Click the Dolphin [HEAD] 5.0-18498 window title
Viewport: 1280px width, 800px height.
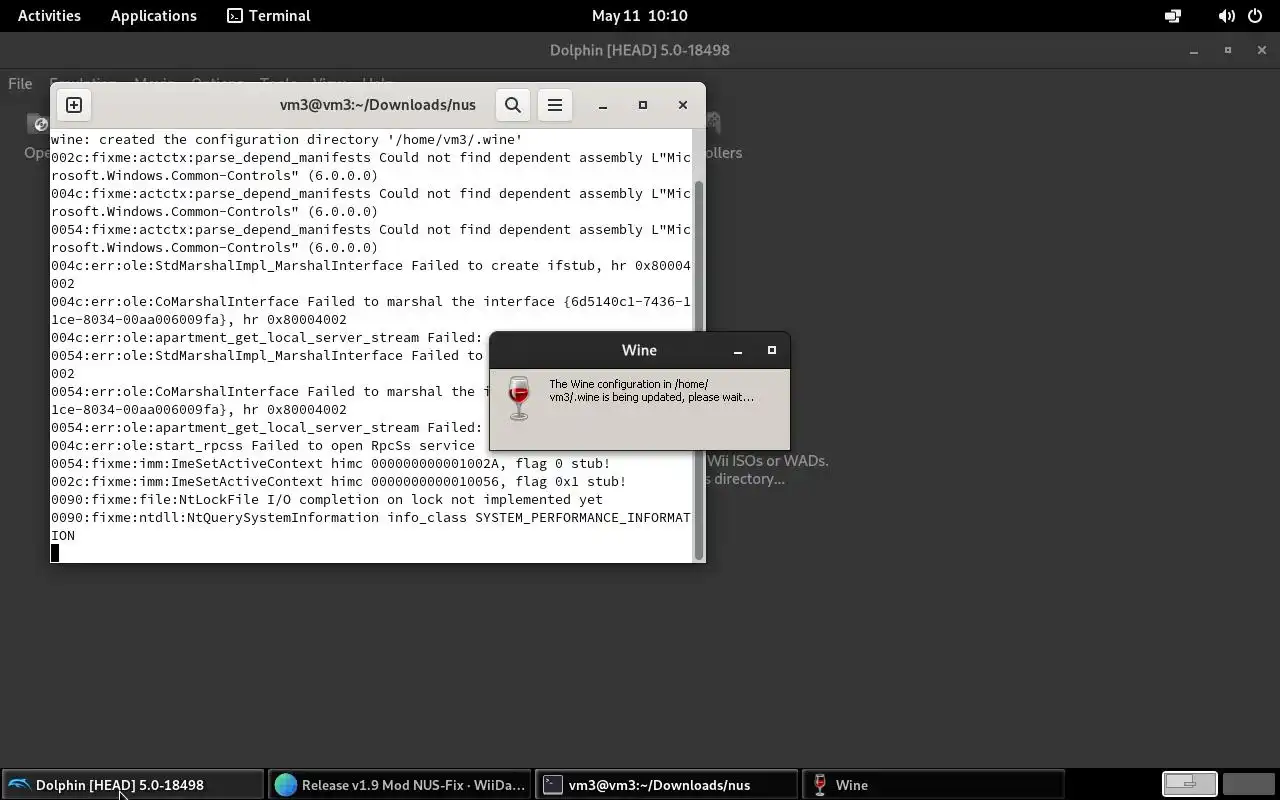point(640,50)
